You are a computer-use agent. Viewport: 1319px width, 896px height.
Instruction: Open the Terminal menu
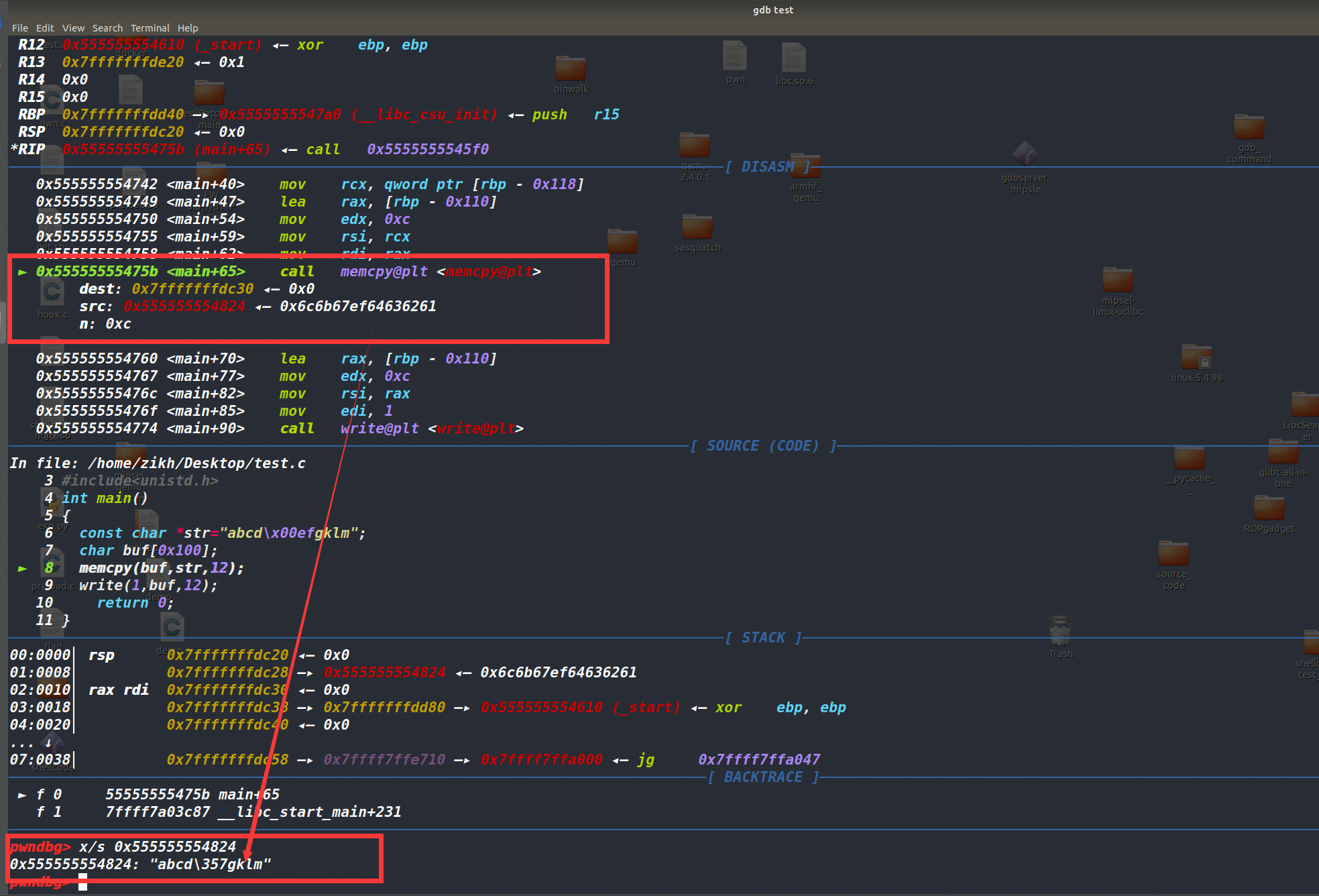coord(150,27)
